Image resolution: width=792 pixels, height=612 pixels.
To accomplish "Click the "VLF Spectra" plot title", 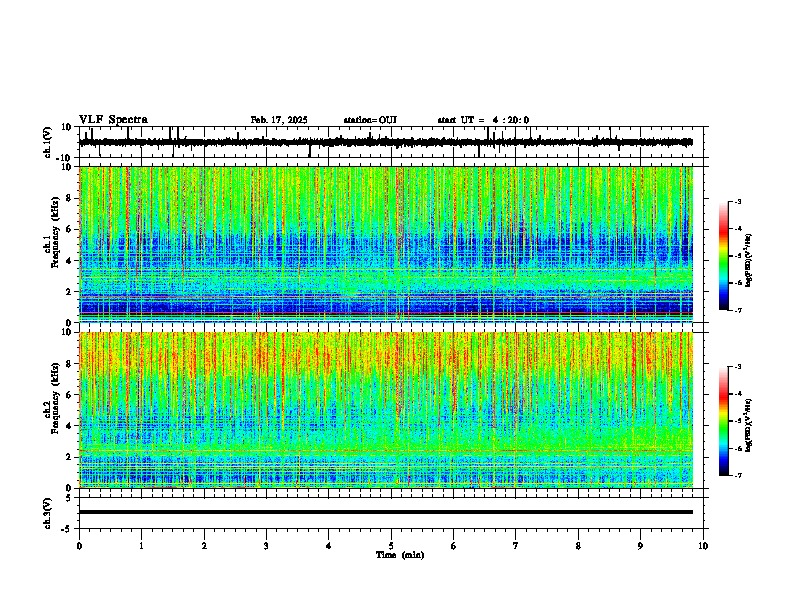I will pos(113,120).
